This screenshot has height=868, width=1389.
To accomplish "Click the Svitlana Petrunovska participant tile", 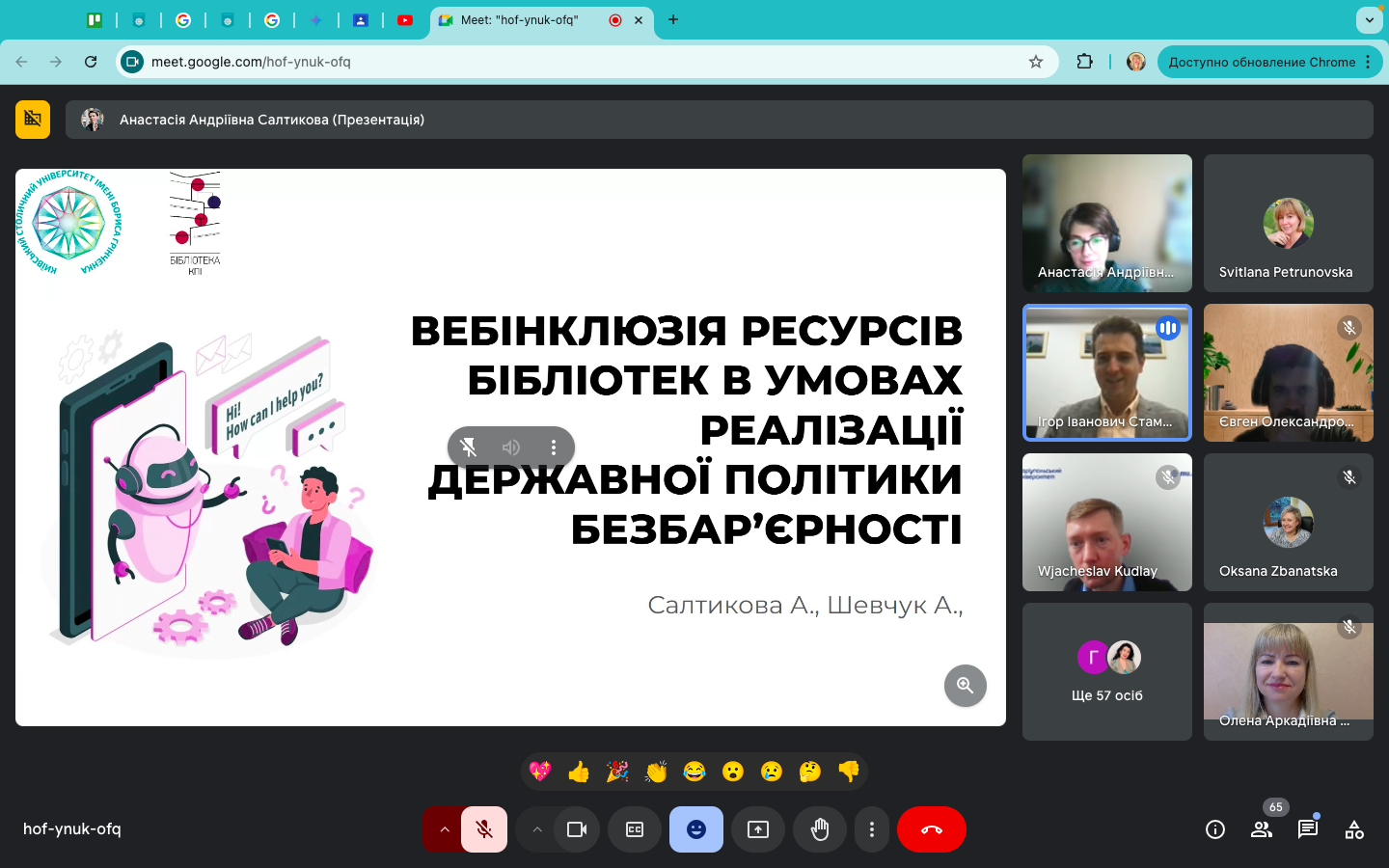I will [1288, 223].
